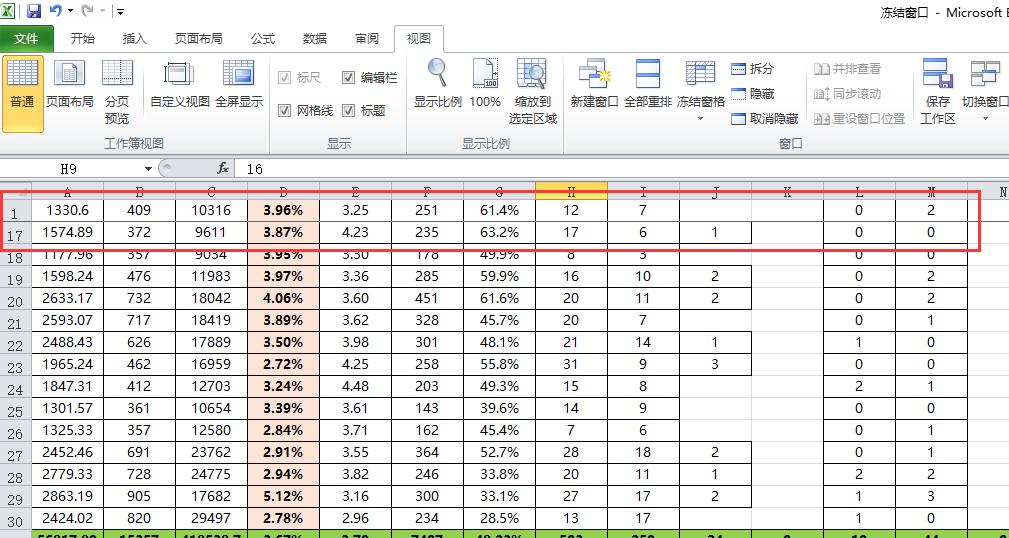Select column H header

(571, 191)
